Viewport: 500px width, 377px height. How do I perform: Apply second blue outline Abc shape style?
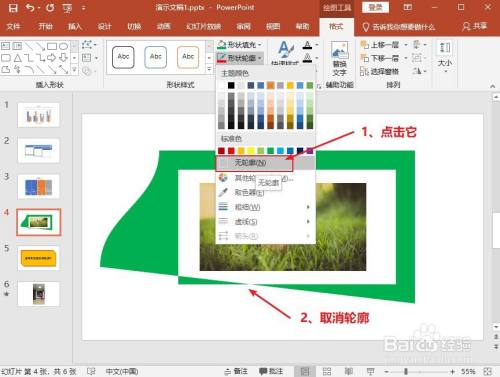pos(155,57)
